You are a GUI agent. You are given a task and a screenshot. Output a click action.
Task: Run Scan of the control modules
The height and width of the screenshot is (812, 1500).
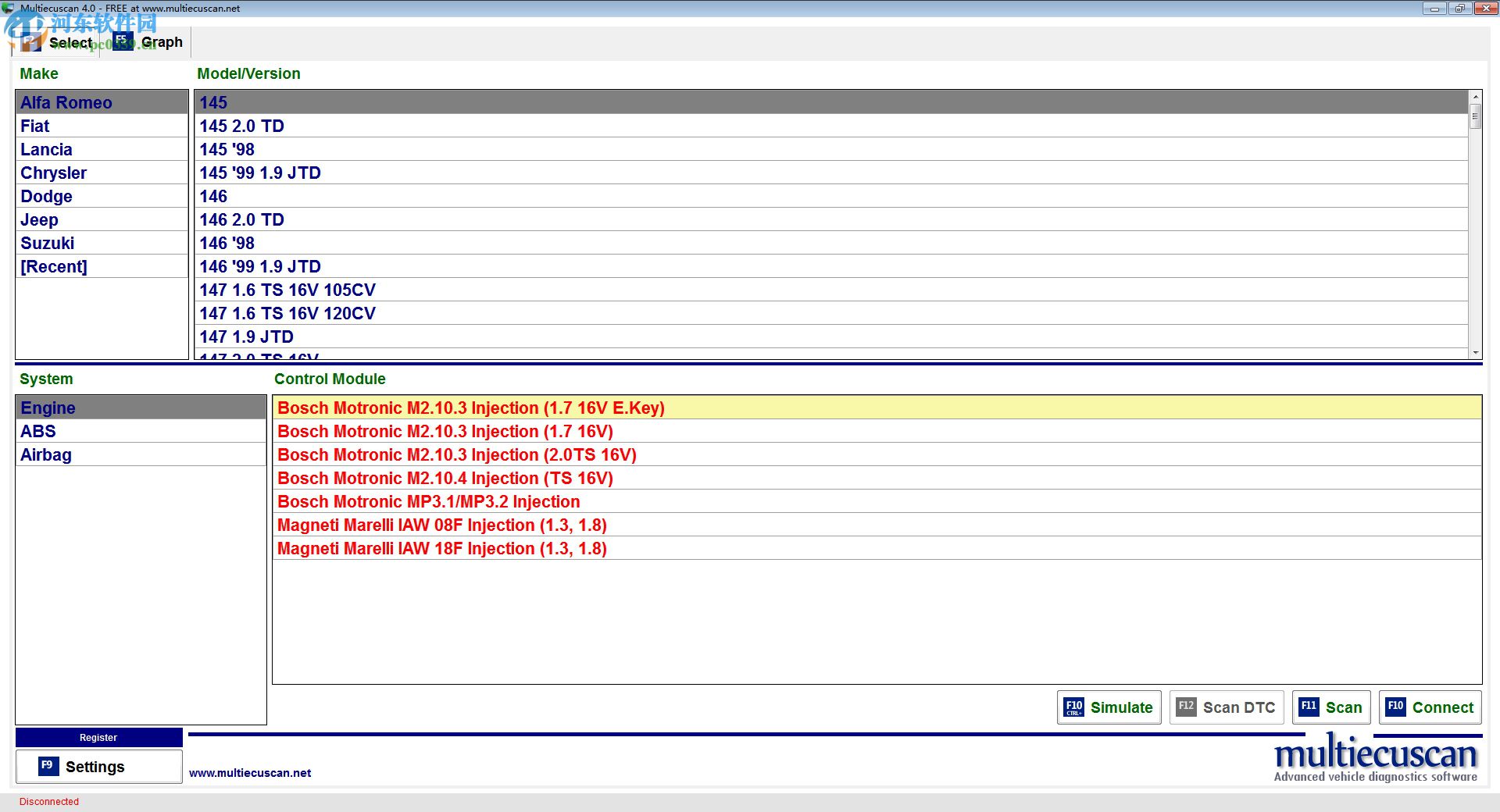tap(1330, 707)
